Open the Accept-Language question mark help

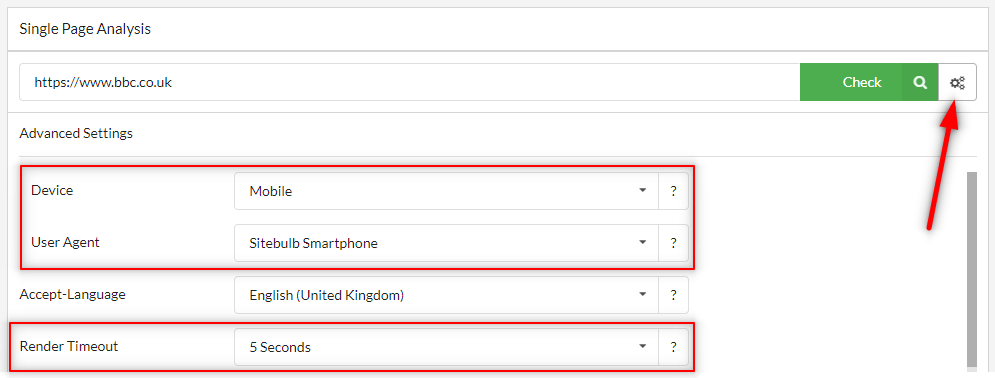(x=673, y=295)
